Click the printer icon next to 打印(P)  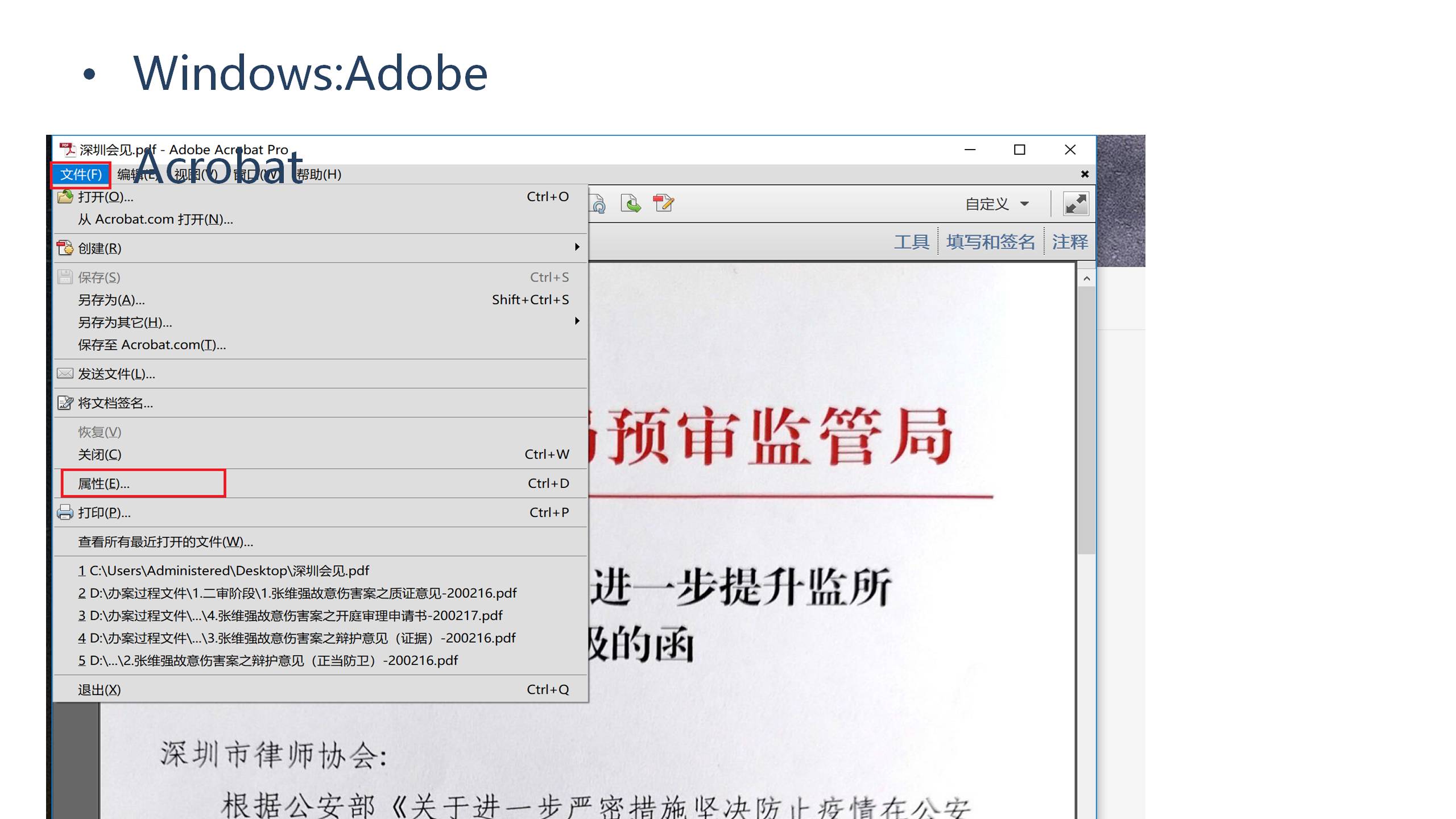point(65,512)
